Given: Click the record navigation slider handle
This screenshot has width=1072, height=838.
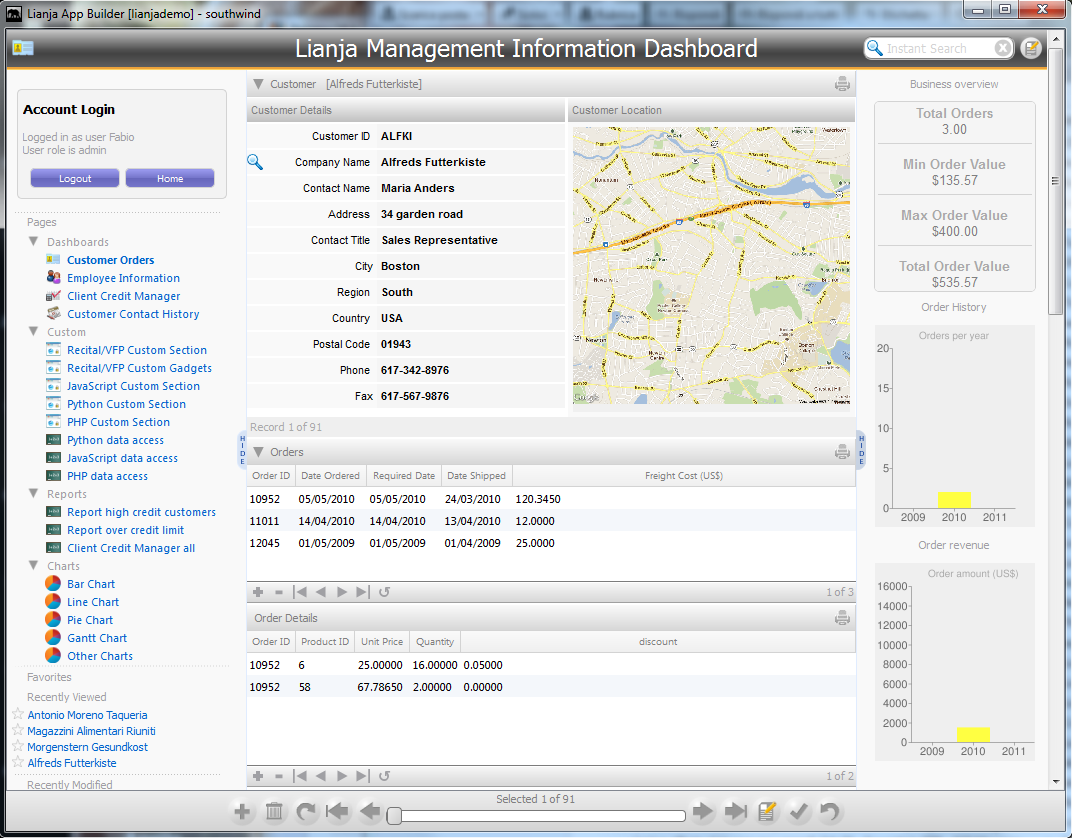Looking at the screenshot, I should [394, 815].
